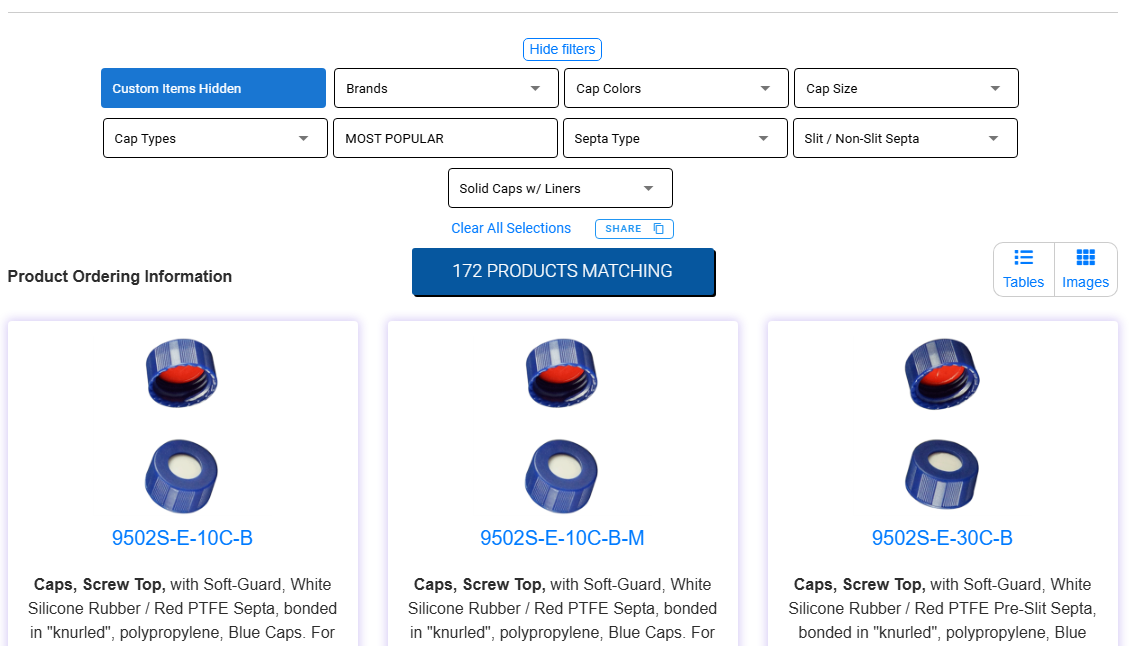
Task: Open the Septa Type dropdown
Action: 675,138
